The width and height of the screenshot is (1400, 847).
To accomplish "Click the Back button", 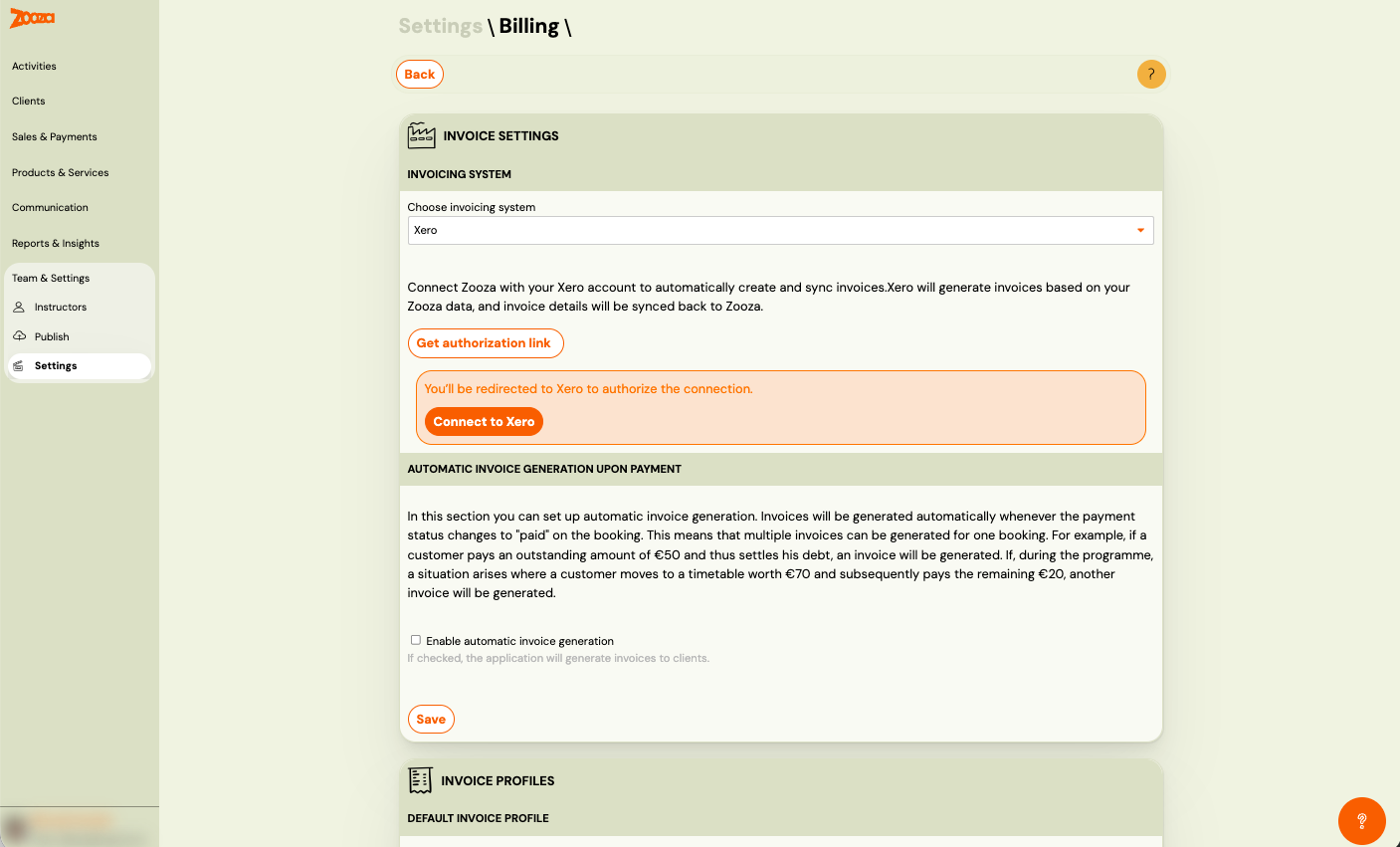I will coord(420,75).
